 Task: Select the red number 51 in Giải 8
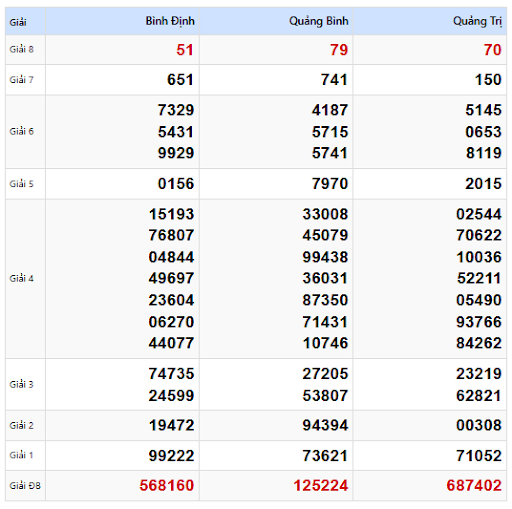click(x=185, y=50)
